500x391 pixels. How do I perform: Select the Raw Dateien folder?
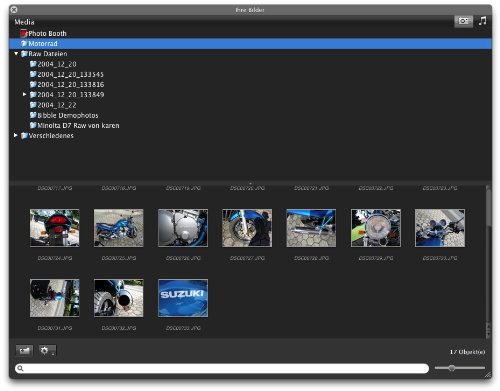coord(48,54)
